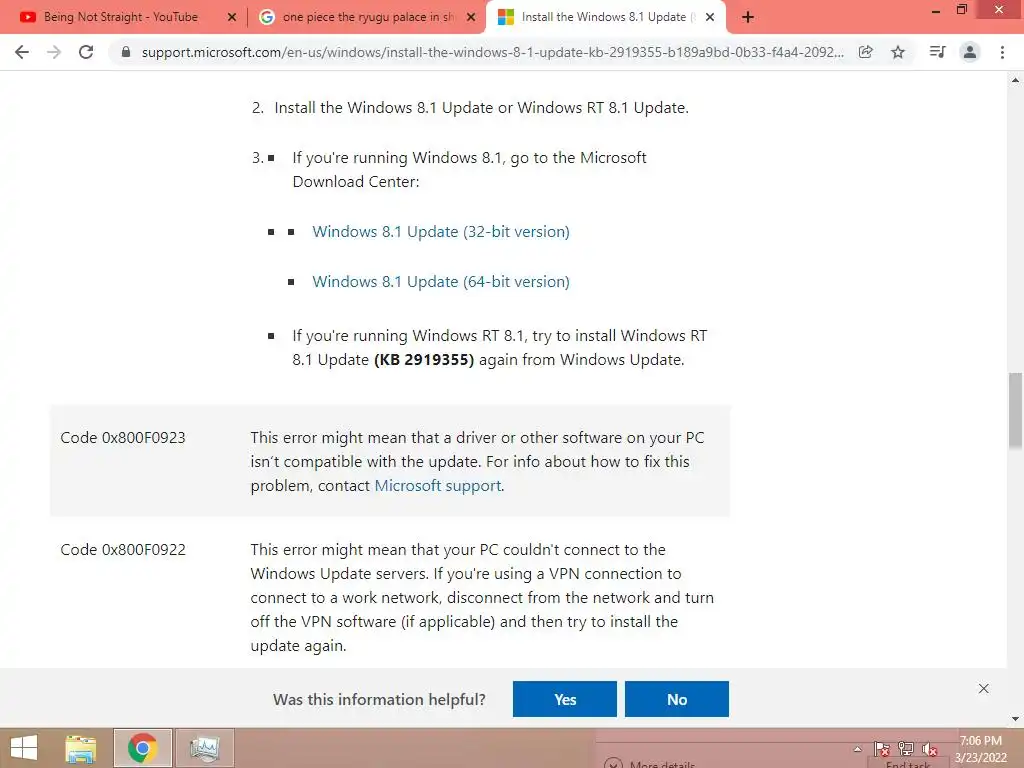Open the media controls icon
This screenshot has height=768, width=1024.
pyautogui.click(x=937, y=52)
